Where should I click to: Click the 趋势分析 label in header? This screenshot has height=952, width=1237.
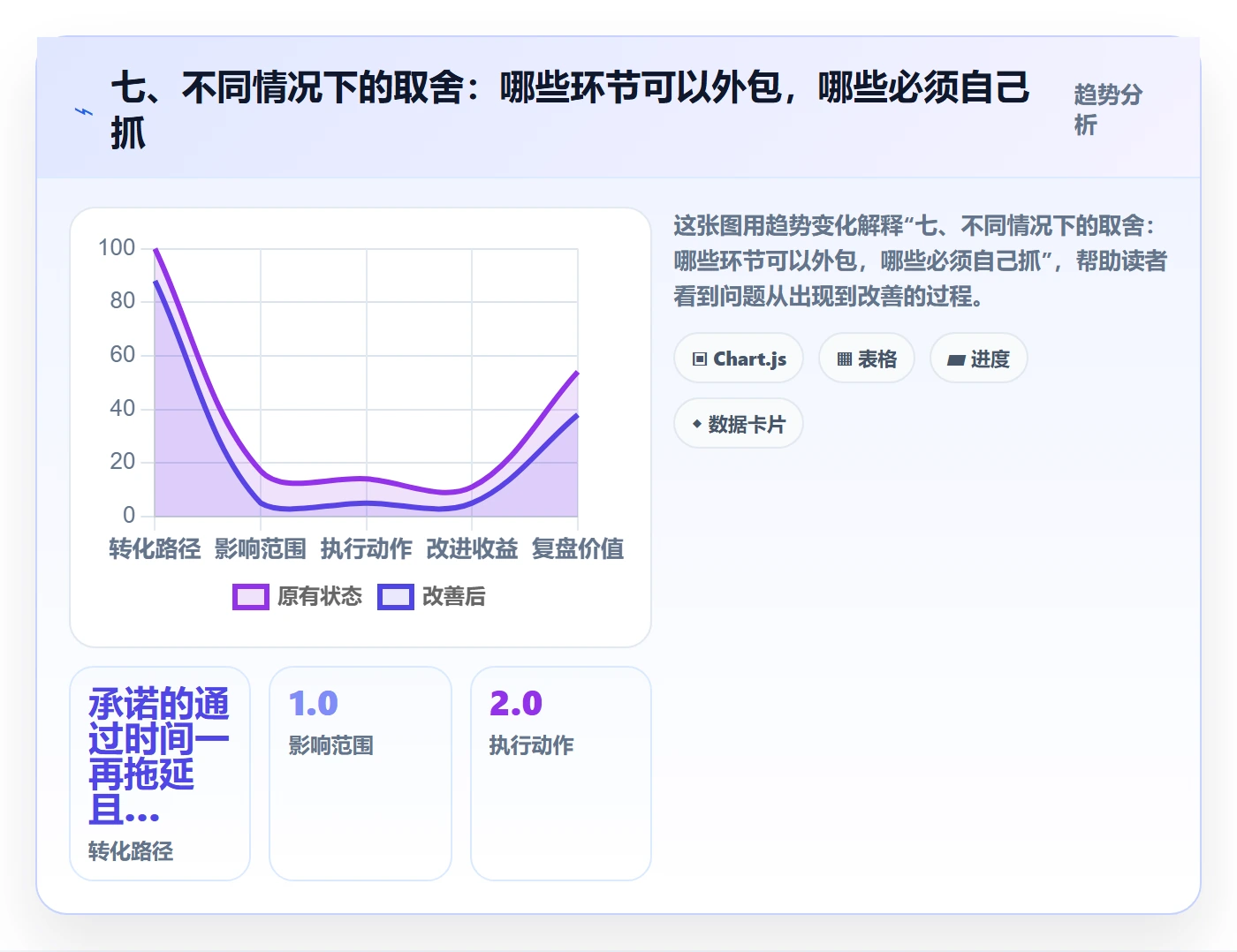(1109, 110)
